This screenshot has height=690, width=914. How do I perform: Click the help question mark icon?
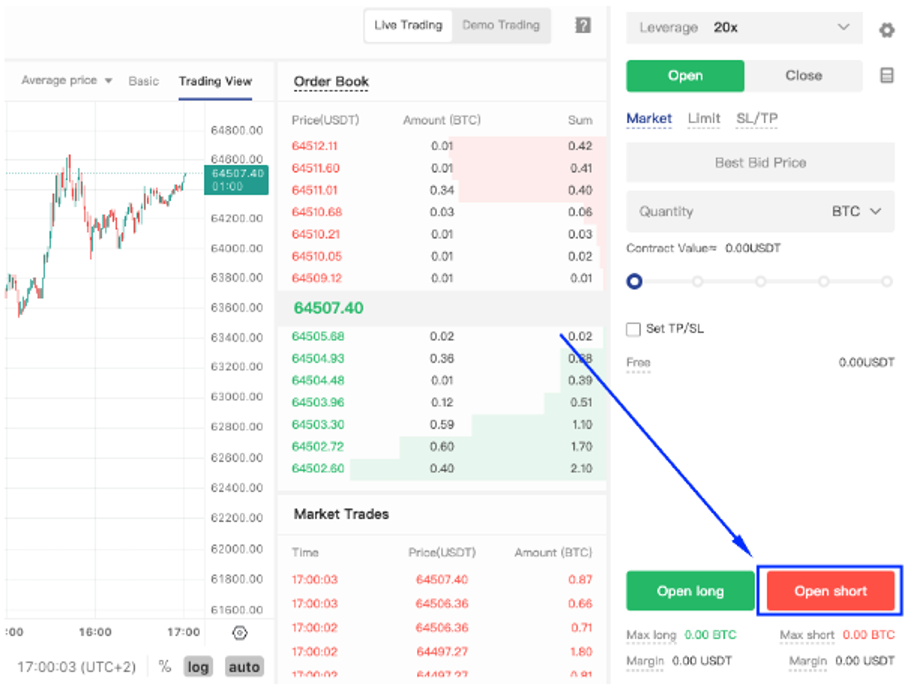tap(583, 25)
